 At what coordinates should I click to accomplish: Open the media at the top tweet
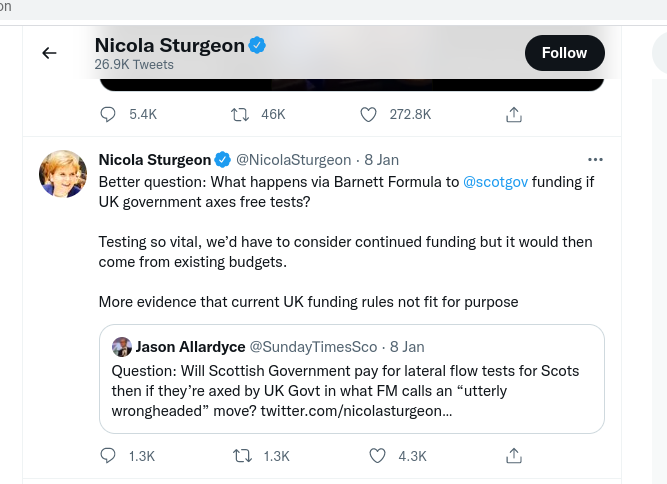click(x=352, y=84)
